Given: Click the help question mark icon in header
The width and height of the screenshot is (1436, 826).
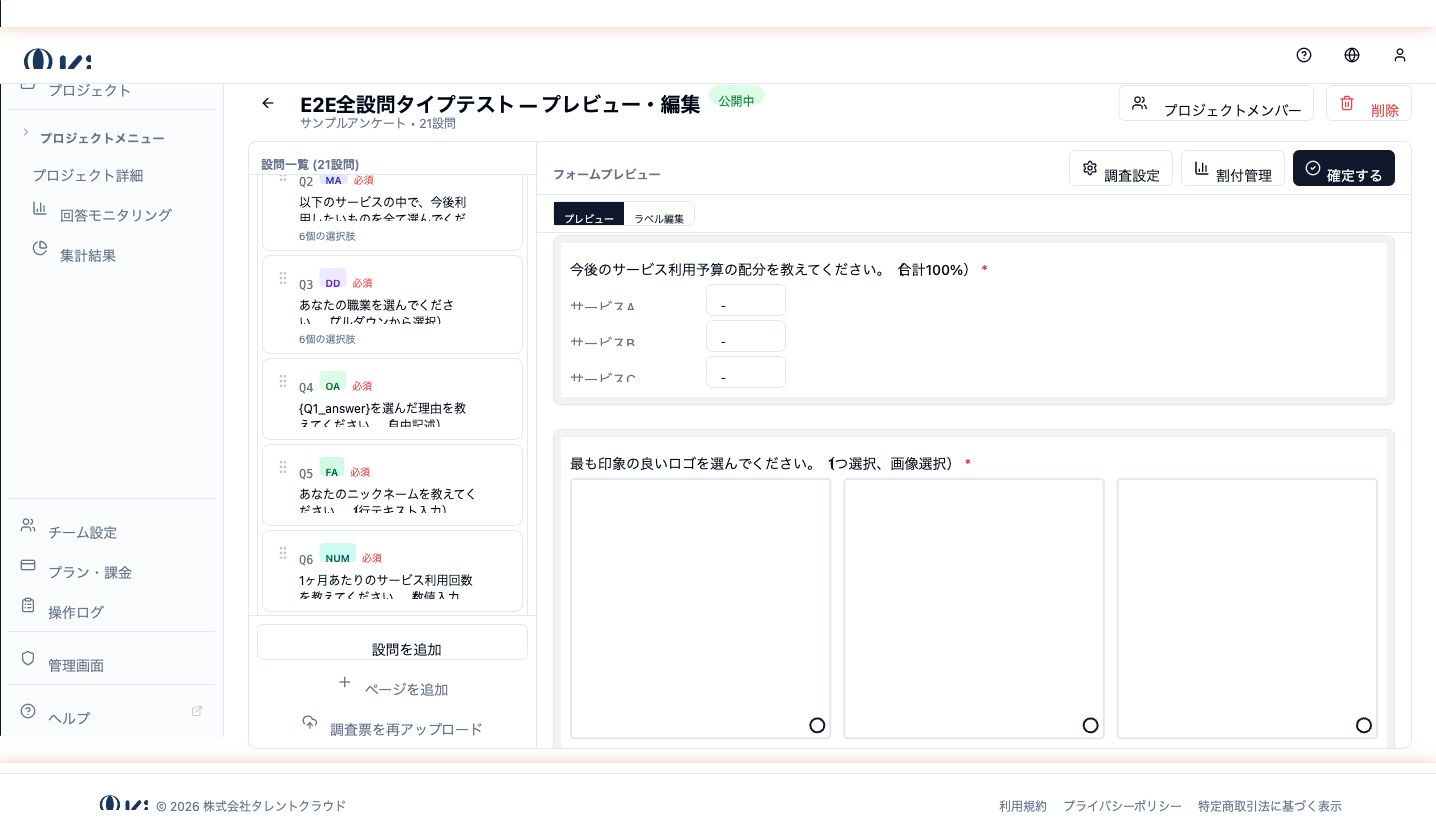Looking at the screenshot, I should coord(1303,55).
